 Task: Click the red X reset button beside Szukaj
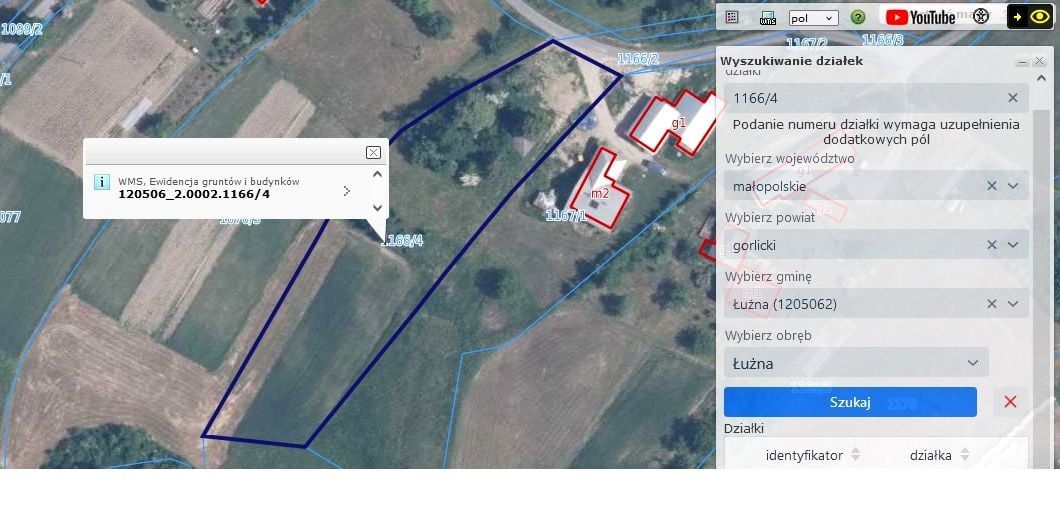(x=1011, y=402)
